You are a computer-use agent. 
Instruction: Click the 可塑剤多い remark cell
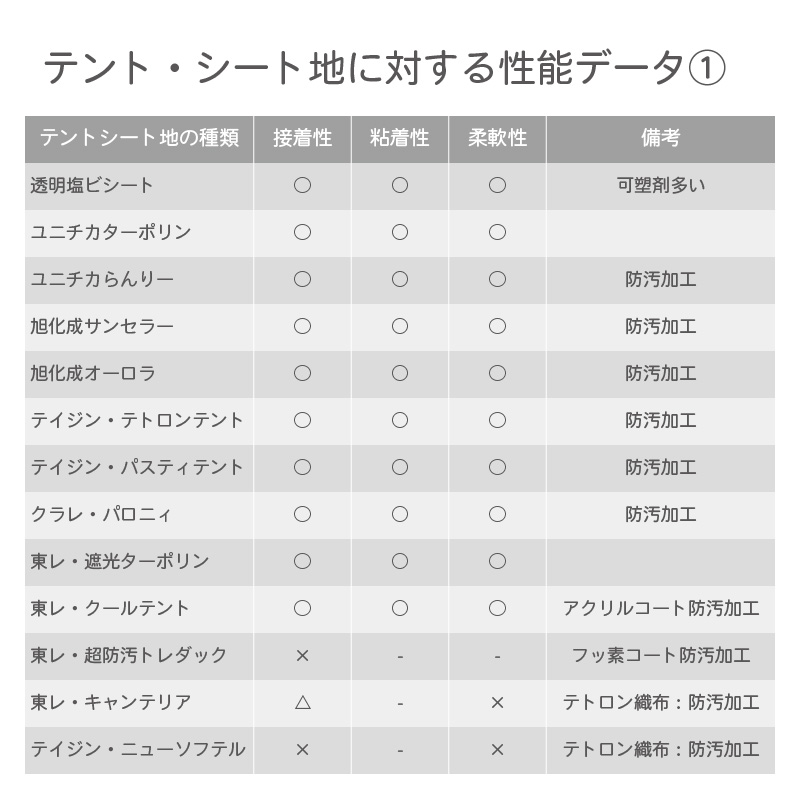660,185
